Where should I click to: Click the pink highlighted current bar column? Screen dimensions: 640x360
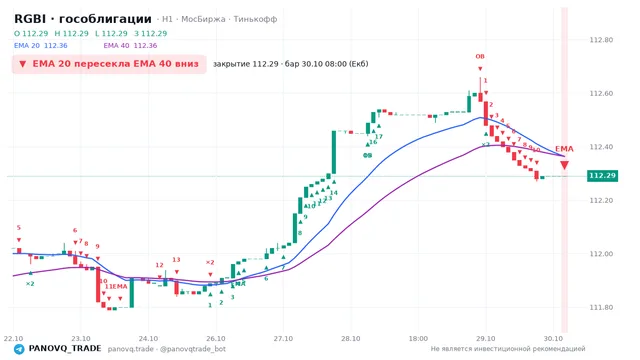pyautogui.click(x=564, y=169)
